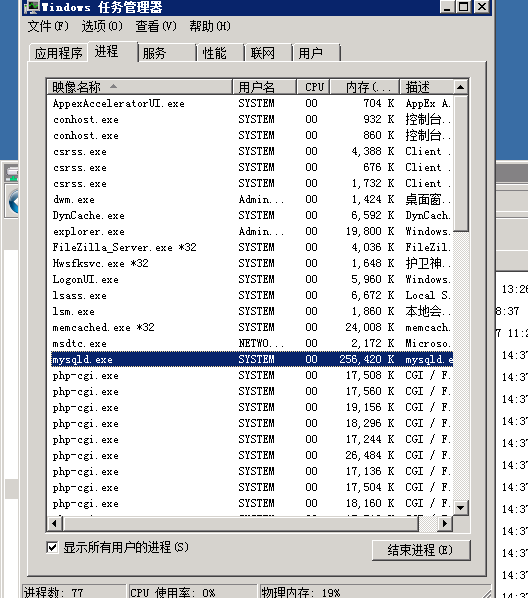Open the 选项(O) menu

click(x=102, y=26)
